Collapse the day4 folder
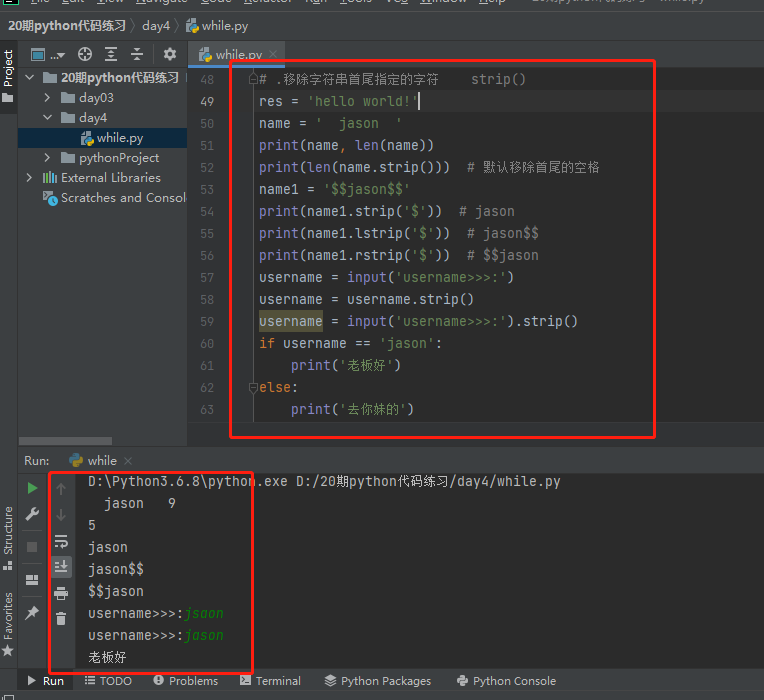Viewport: 764px width, 700px height. coord(47,117)
